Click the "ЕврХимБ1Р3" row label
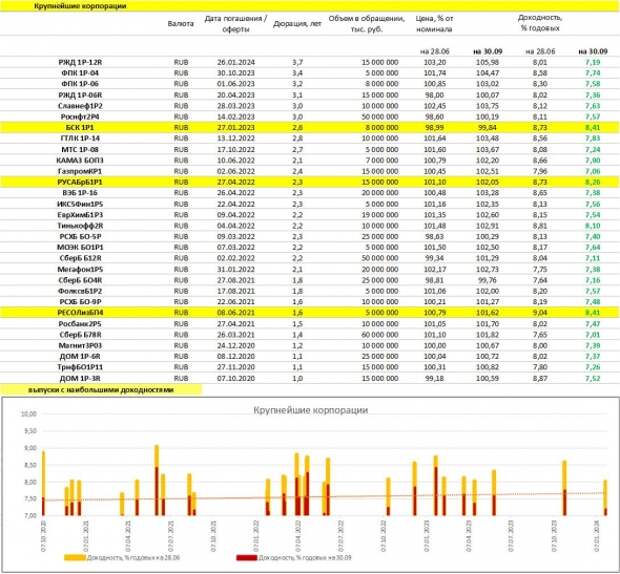The height and width of the screenshot is (574, 620). pyautogui.click(x=80, y=215)
